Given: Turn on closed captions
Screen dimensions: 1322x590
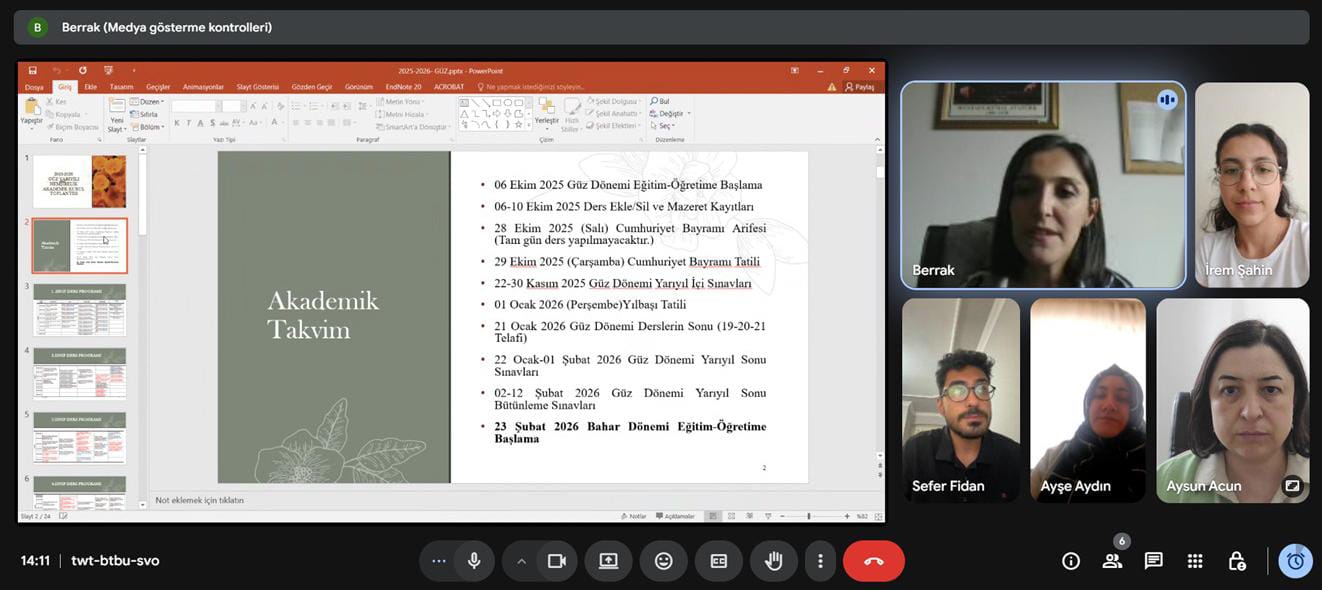Looking at the screenshot, I should (718, 561).
